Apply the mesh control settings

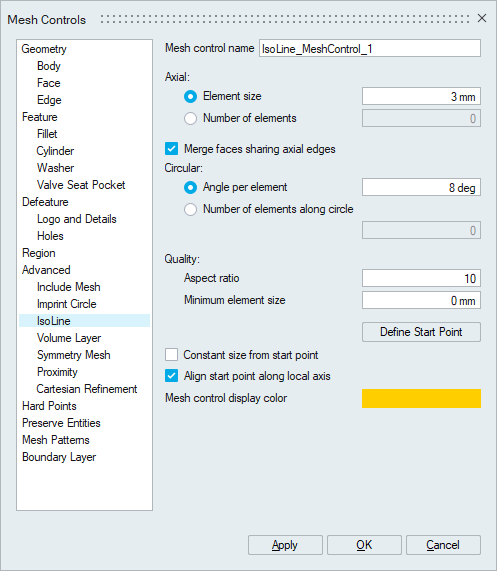(285, 545)
